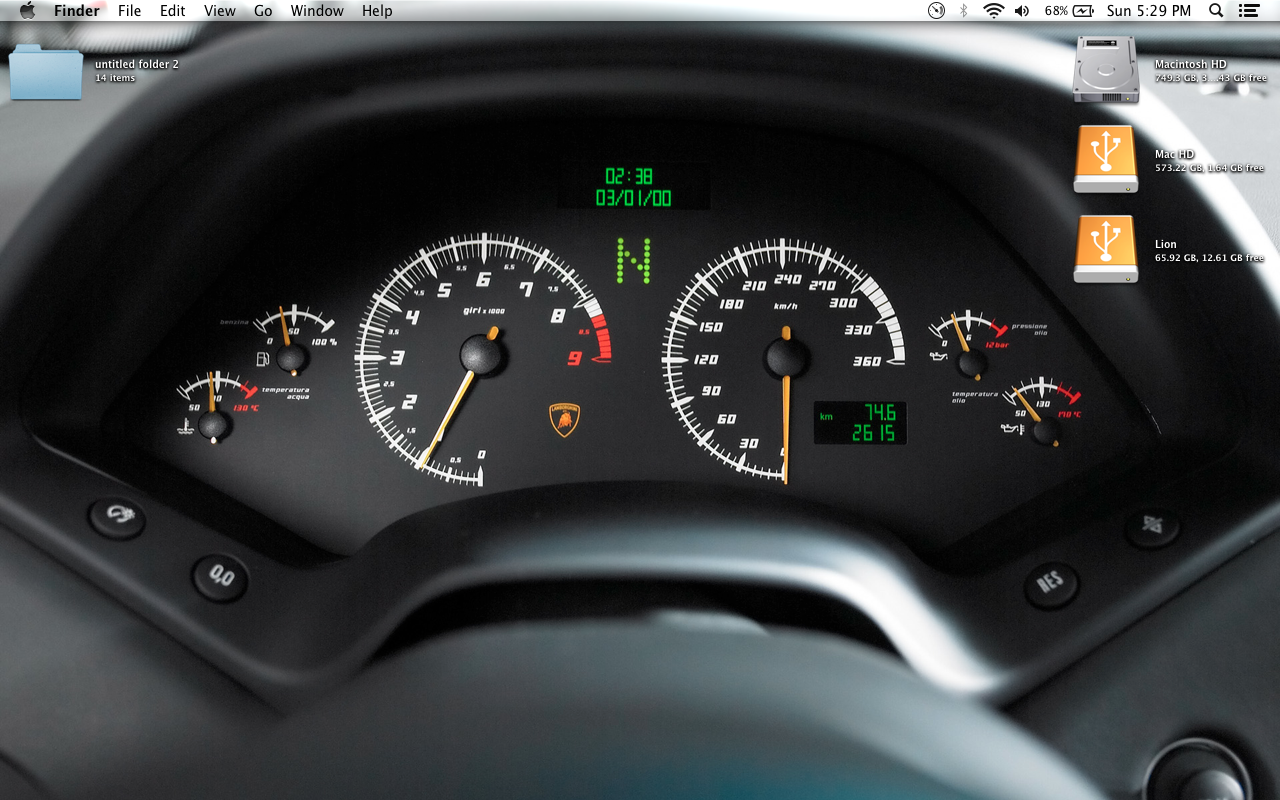
Task: Open the Go menu
Action: coord(263,11)
